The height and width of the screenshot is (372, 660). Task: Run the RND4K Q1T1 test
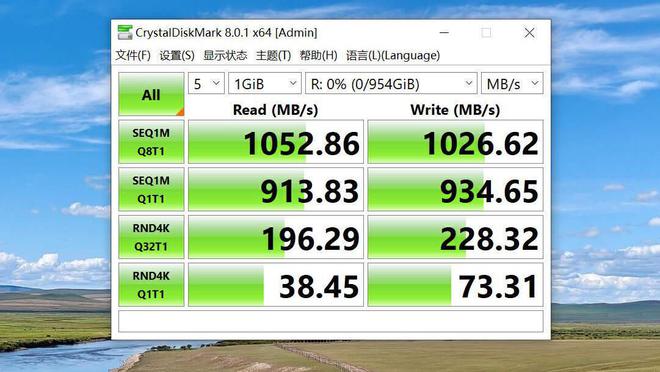151,284
